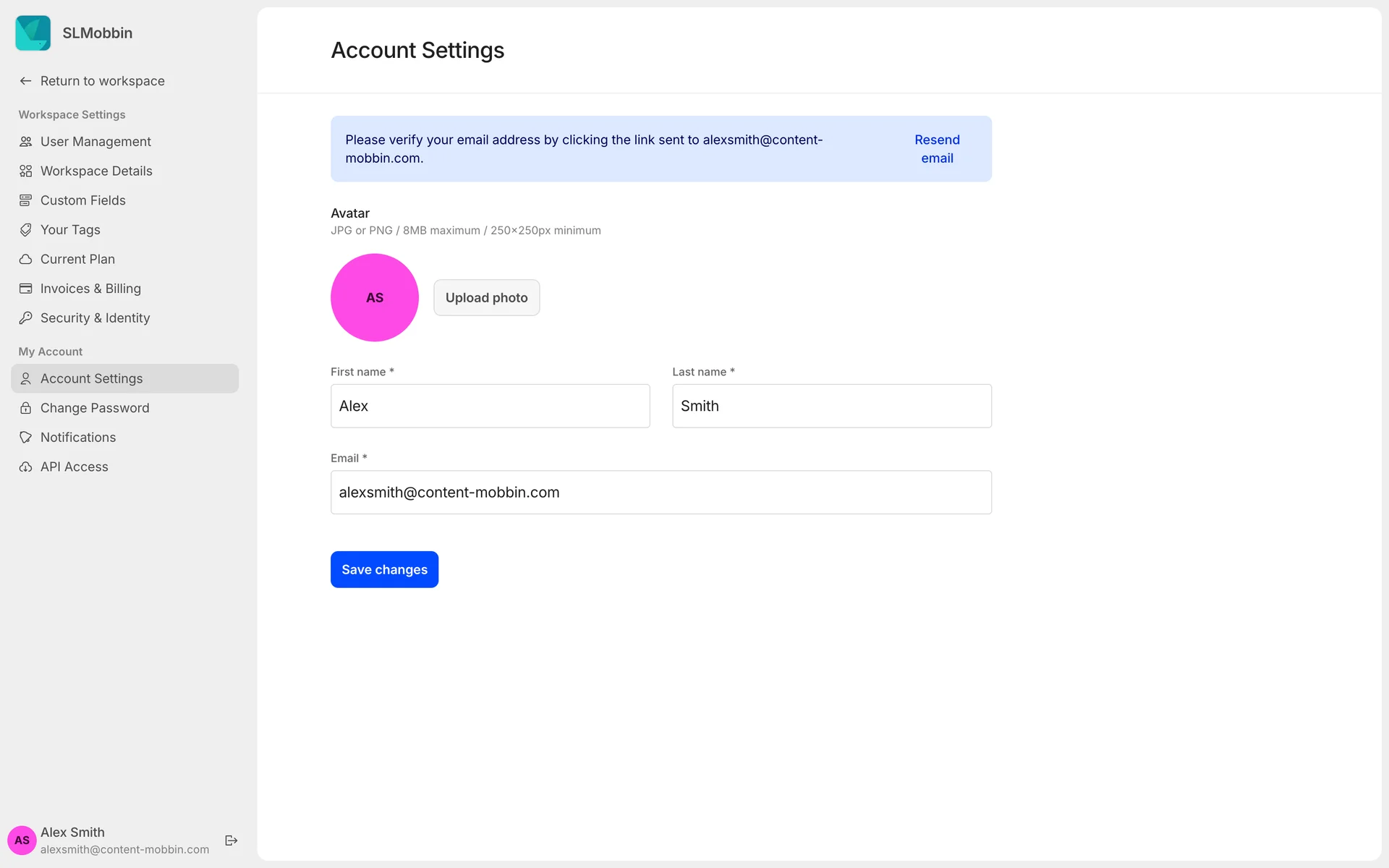Open Workspace Details settings
Image resolution: width=1389 pixels, height=868 pixels.
click(96, 171)
